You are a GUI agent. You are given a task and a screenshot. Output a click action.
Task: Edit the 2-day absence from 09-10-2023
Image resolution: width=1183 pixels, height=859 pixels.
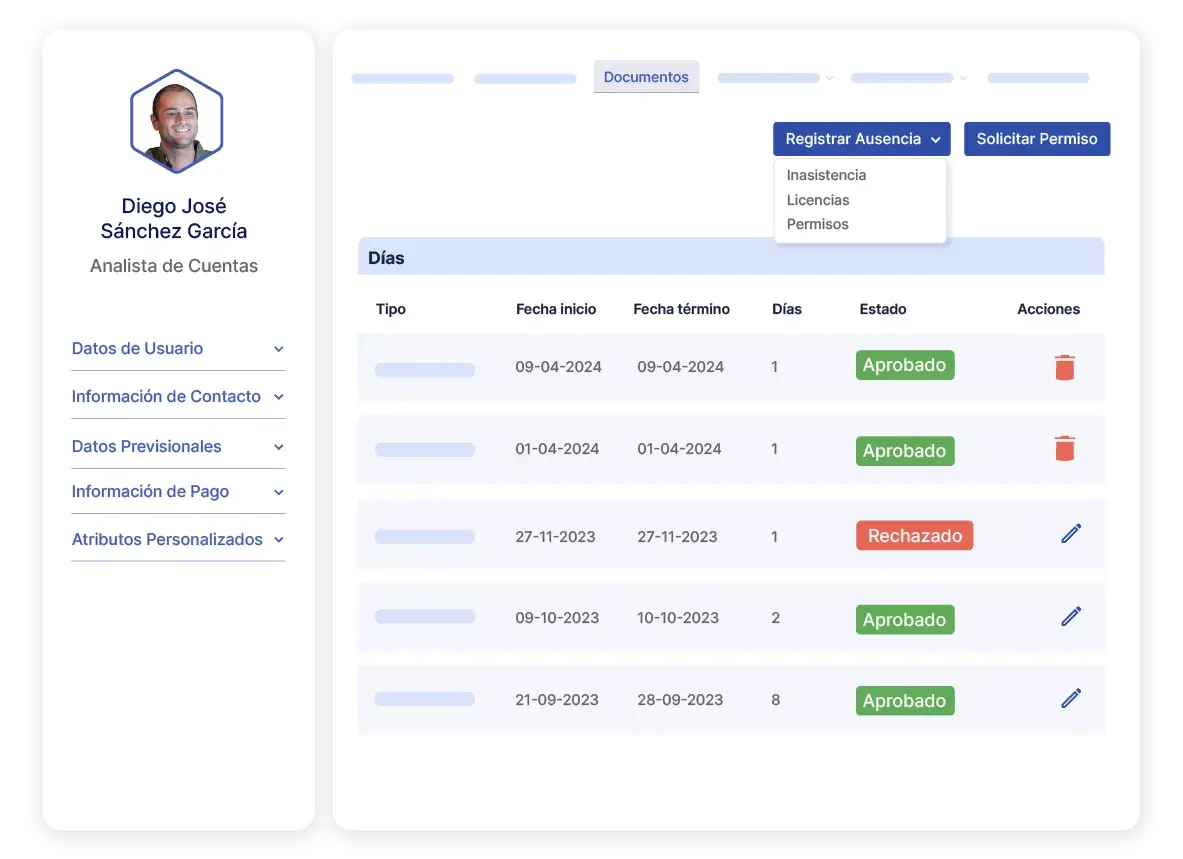[1070, 616]
